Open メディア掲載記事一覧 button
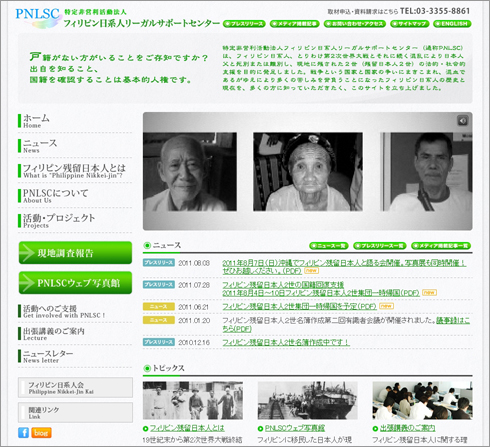The width and height of the screenshot is (490, 447). tap(441, 246)
